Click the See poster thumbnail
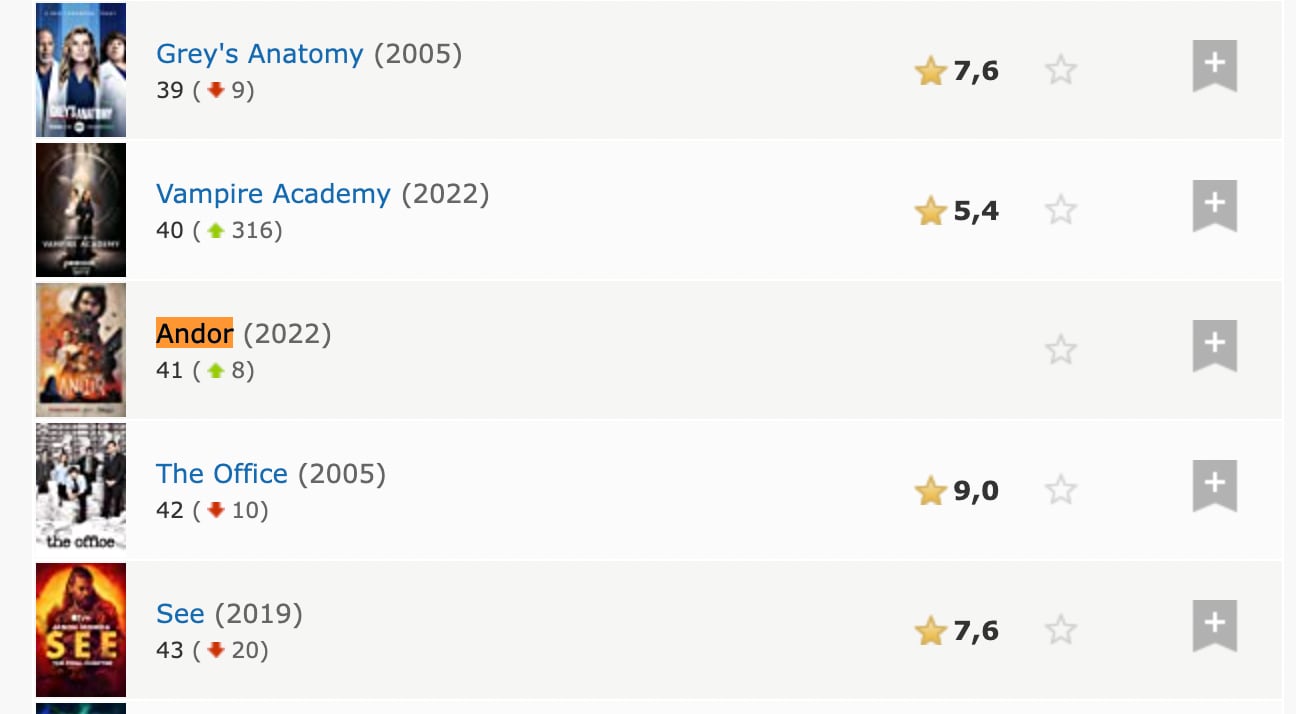Image resolution: width=1296 pixels, height=714 pixels. point(81,629)
